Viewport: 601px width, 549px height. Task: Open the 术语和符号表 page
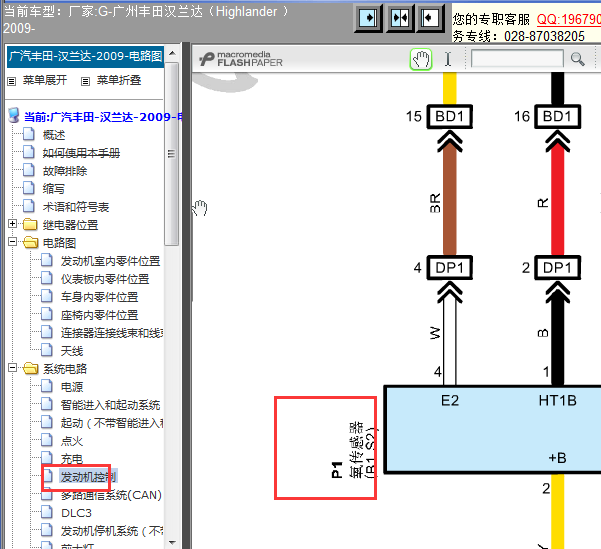tap(76, 207)
